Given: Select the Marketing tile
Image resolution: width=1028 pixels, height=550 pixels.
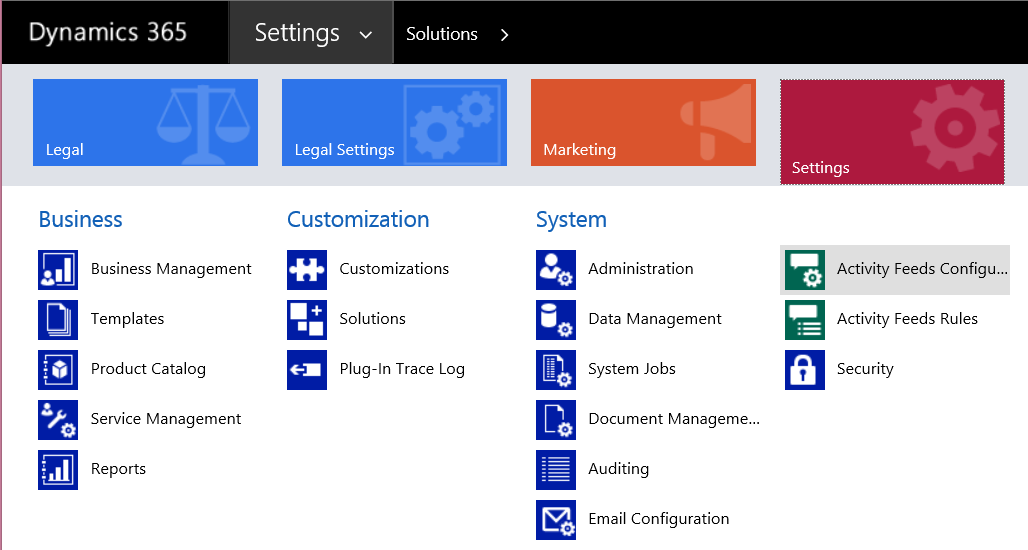Looking at the screenshot, I should point(643,123).
